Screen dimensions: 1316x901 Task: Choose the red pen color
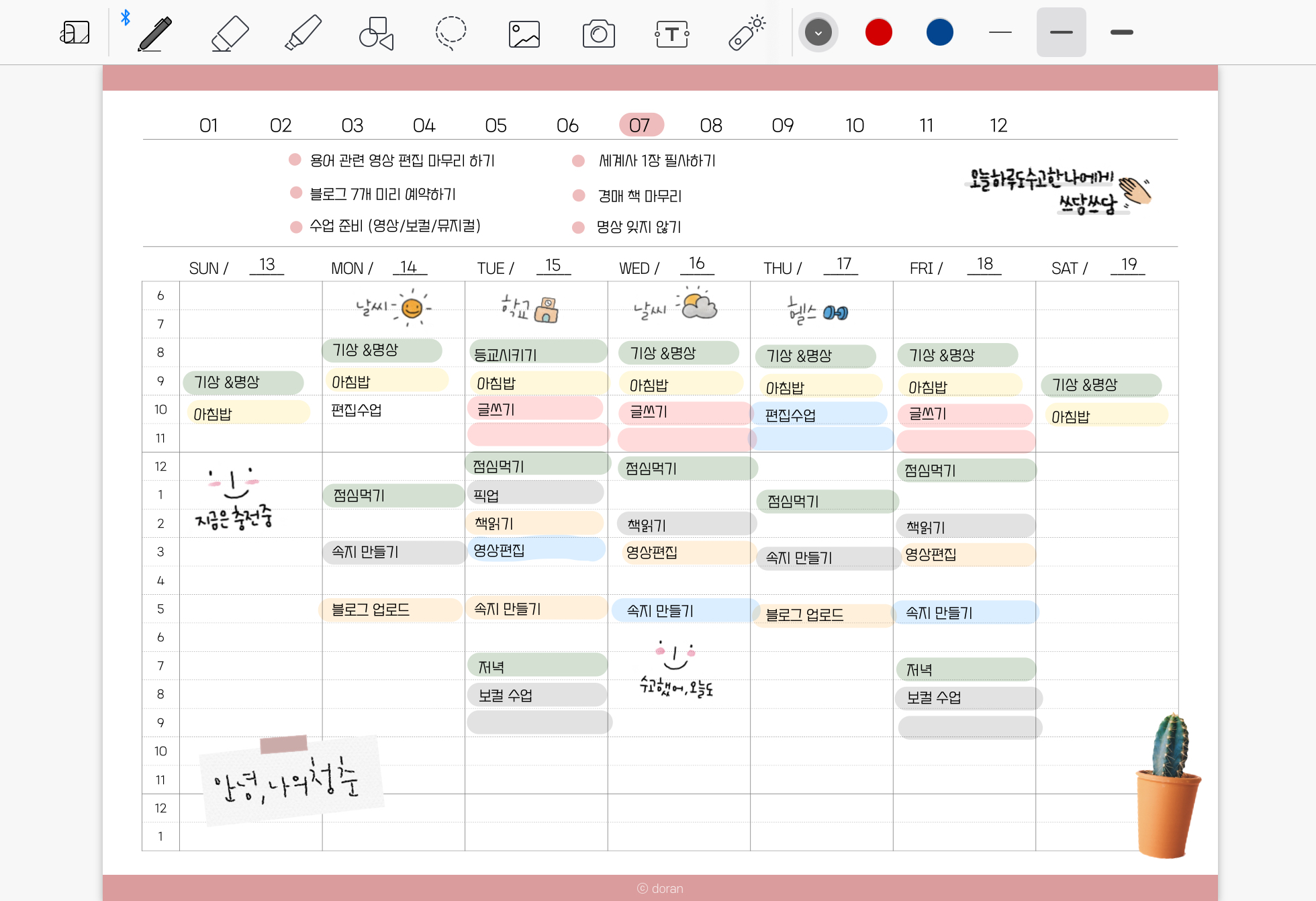pyautogui.click(x=878, y=32)
